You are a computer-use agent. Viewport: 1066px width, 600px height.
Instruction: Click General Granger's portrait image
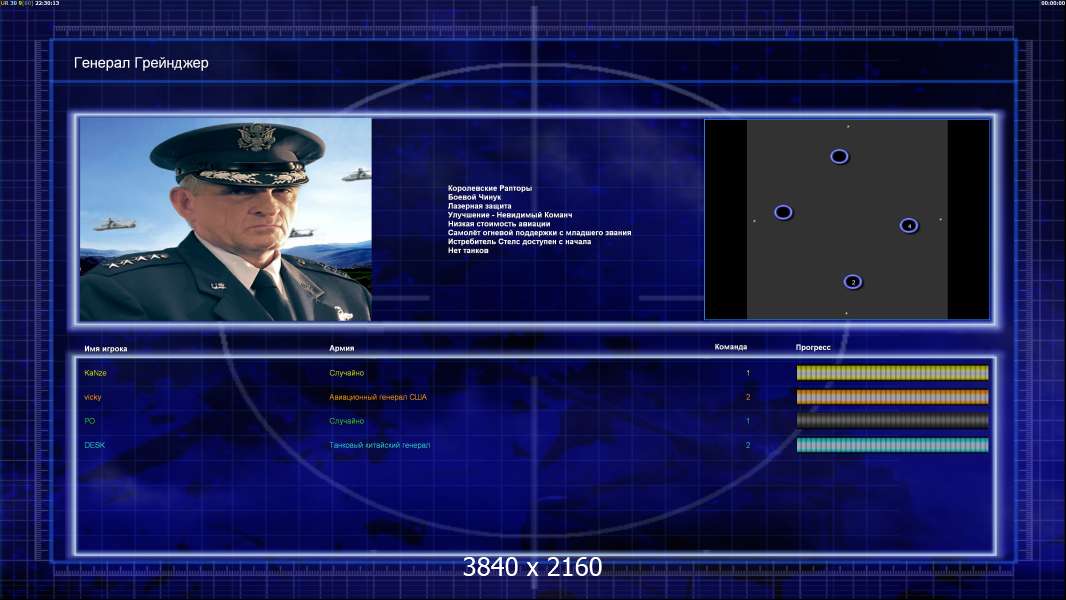226,219
